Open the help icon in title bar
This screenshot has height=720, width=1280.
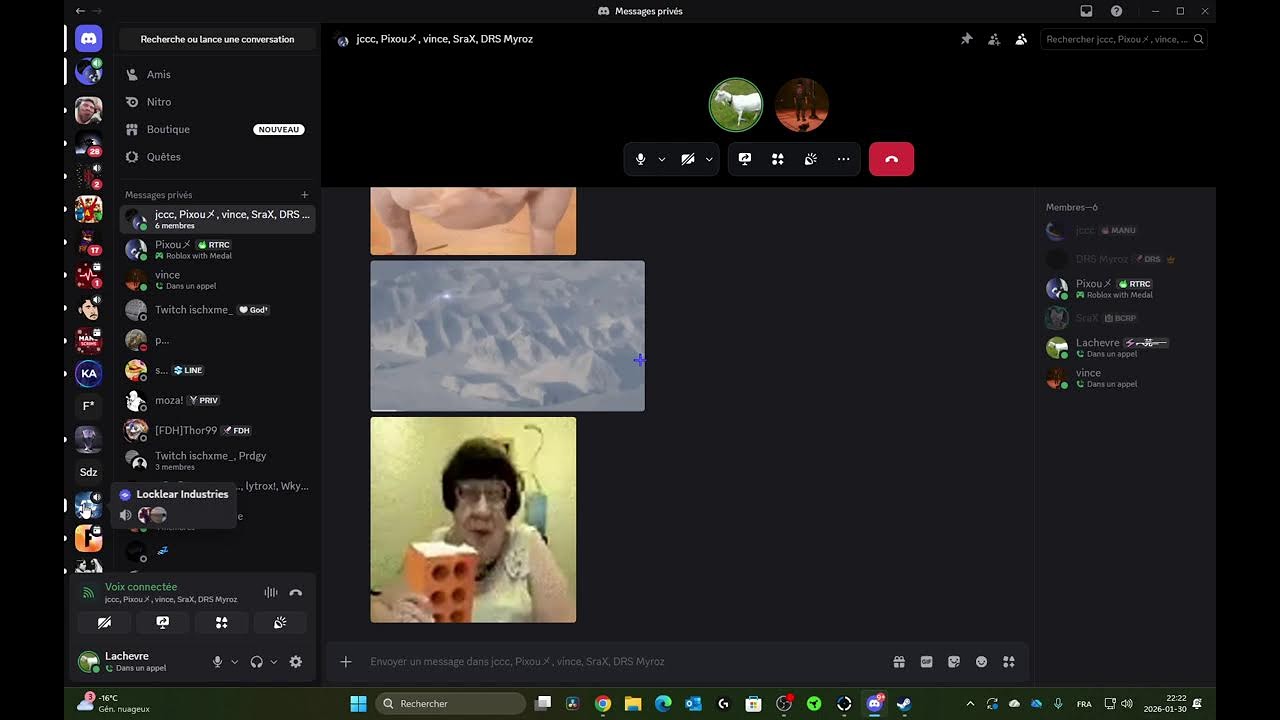point(1116,11)
